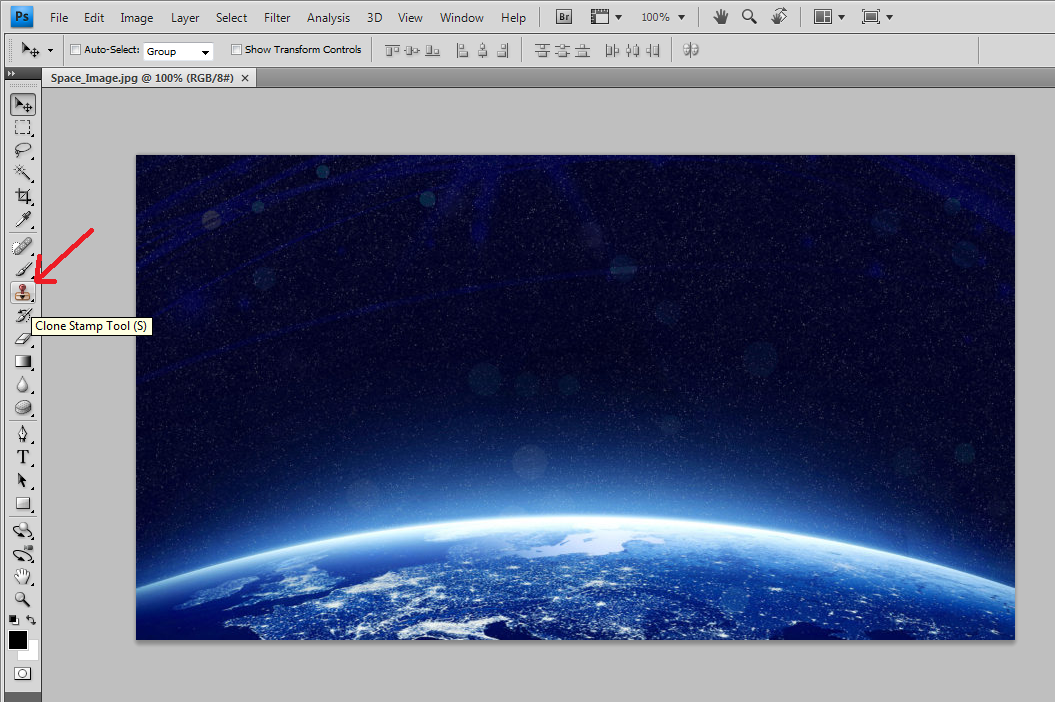Open the View menu

point(410,17)
